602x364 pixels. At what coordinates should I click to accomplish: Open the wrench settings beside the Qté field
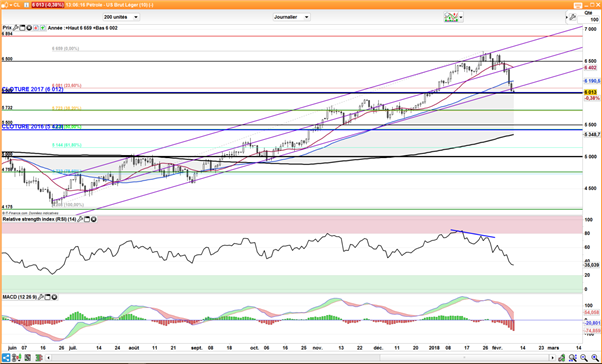pyautogui.click(x=572, y=17)
